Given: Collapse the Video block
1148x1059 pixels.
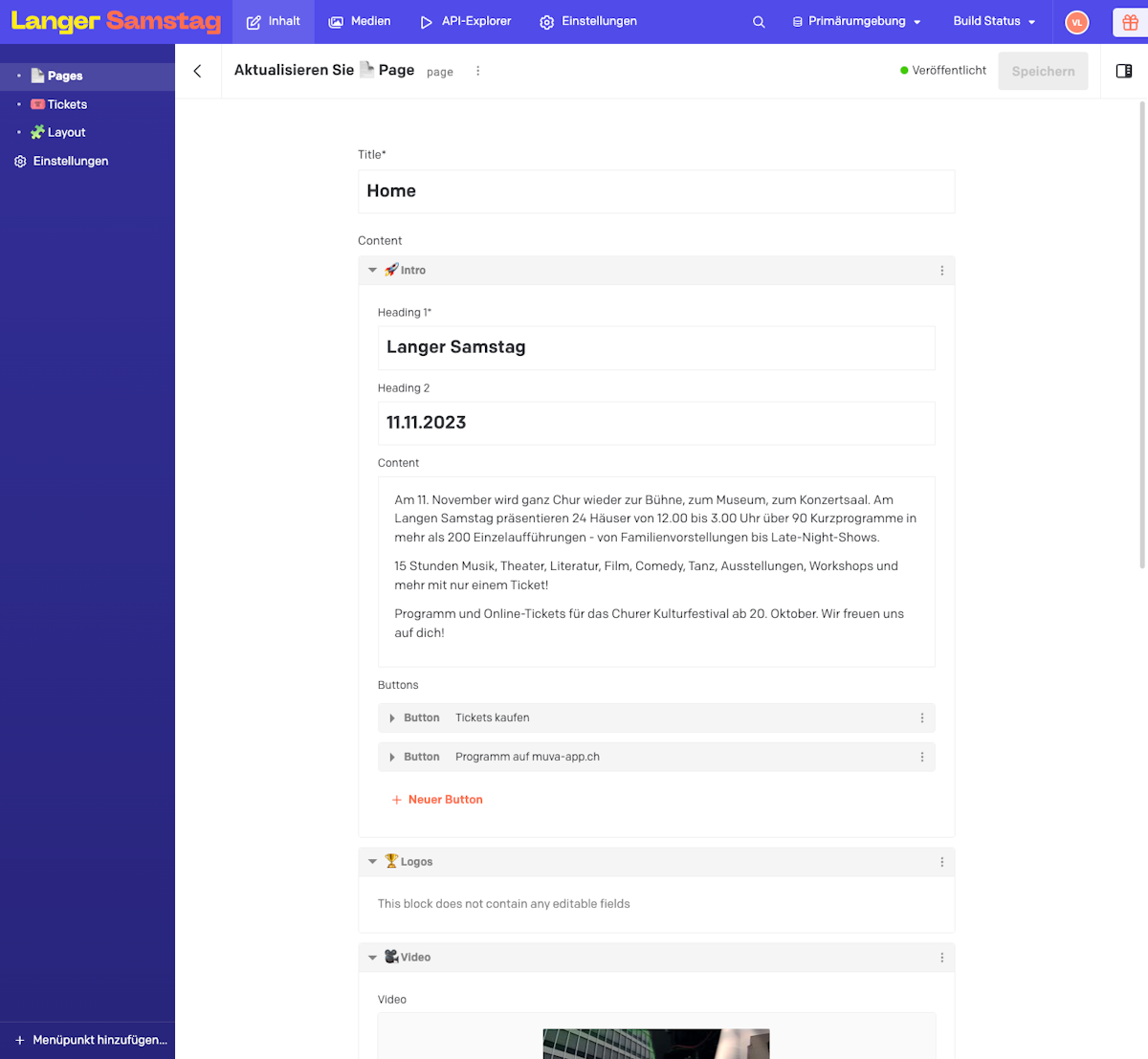Looking at the screenshot, I should coord(372,958).
